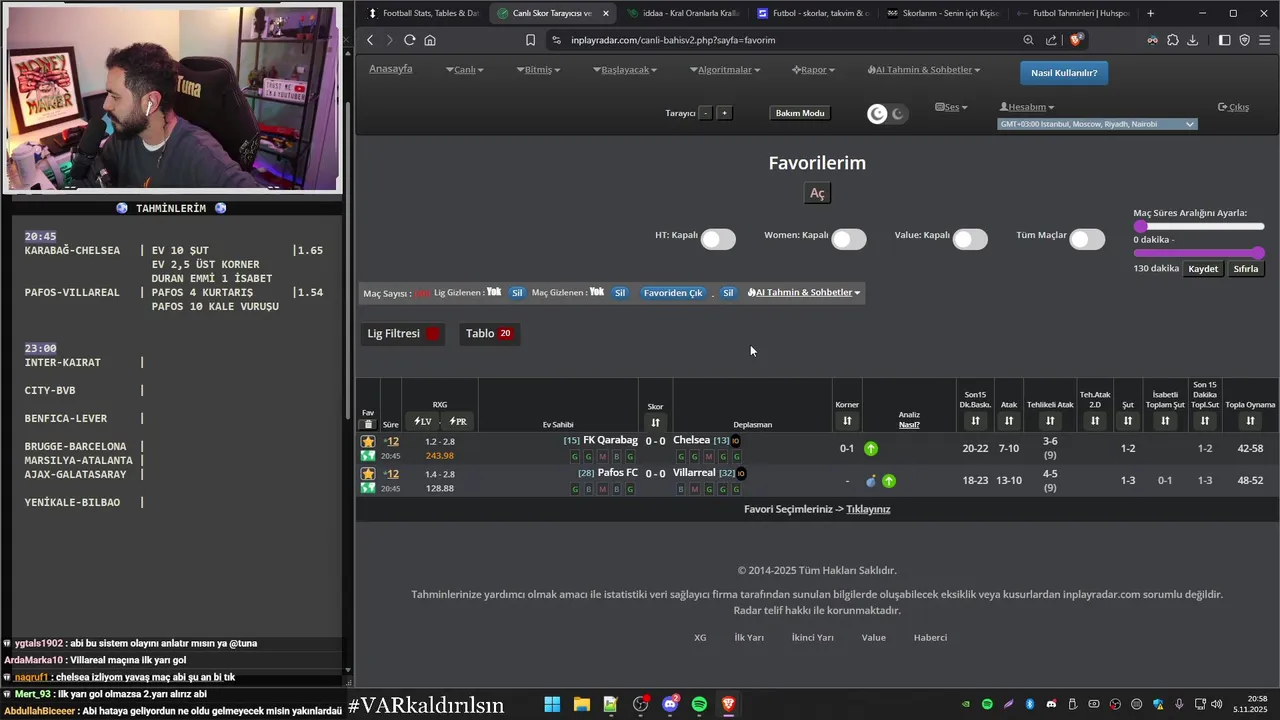Click Bakım Modu button

click(800, 113)
